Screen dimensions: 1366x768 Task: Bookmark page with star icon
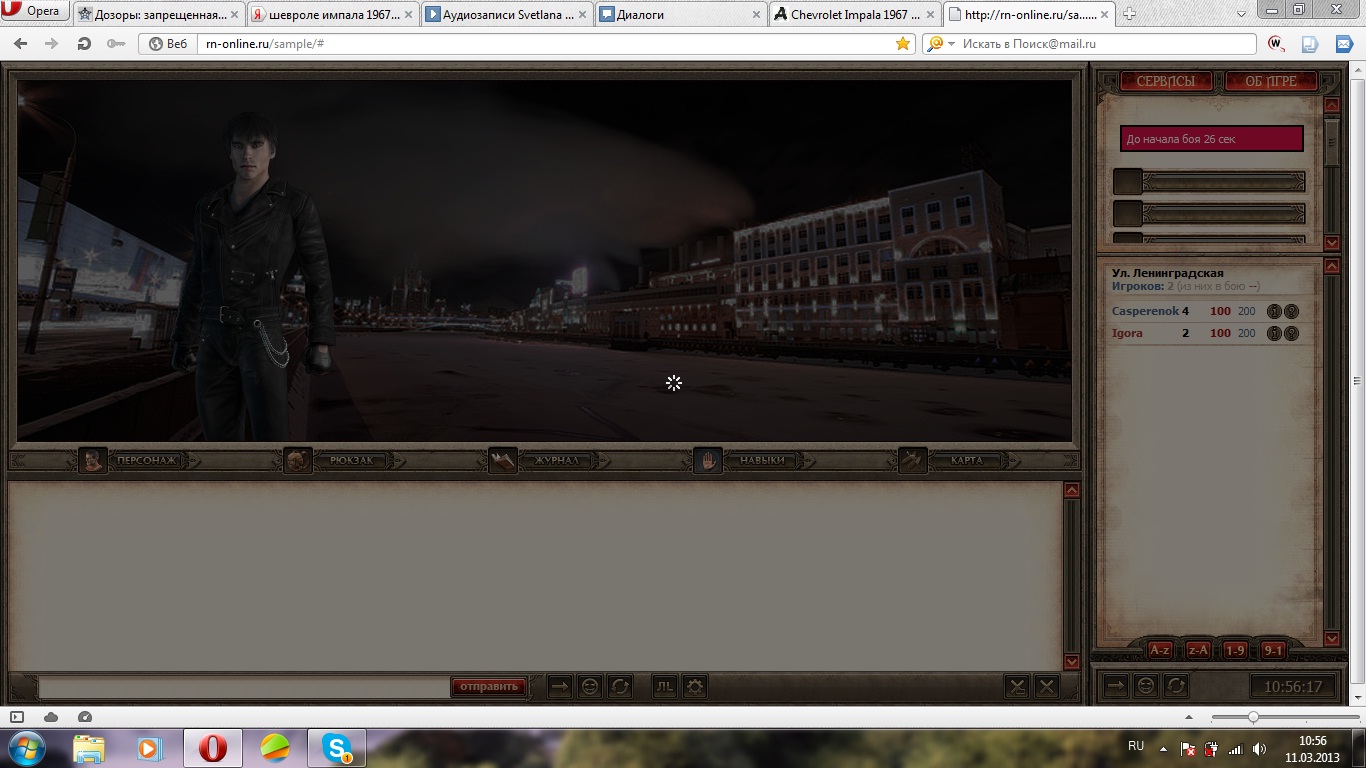[x=903, y=44]
